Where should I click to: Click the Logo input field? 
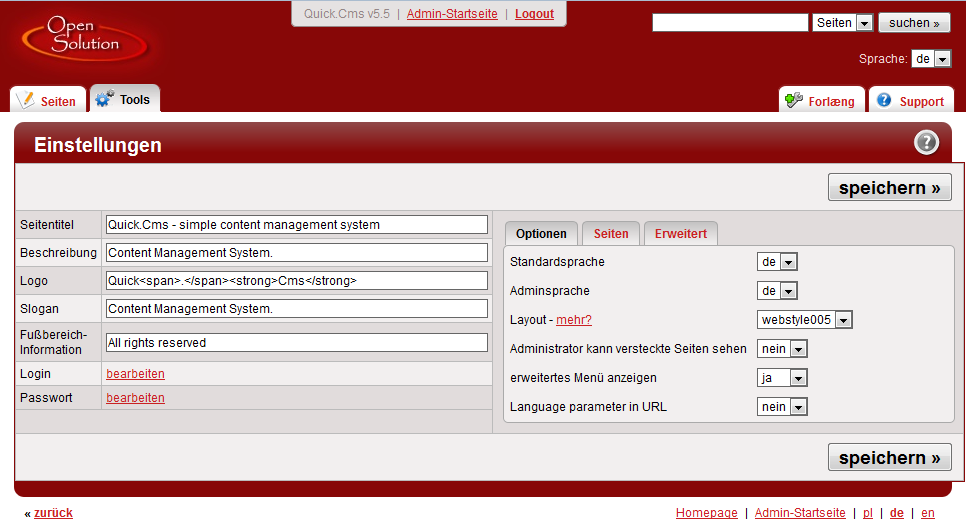tap(296, 281)
